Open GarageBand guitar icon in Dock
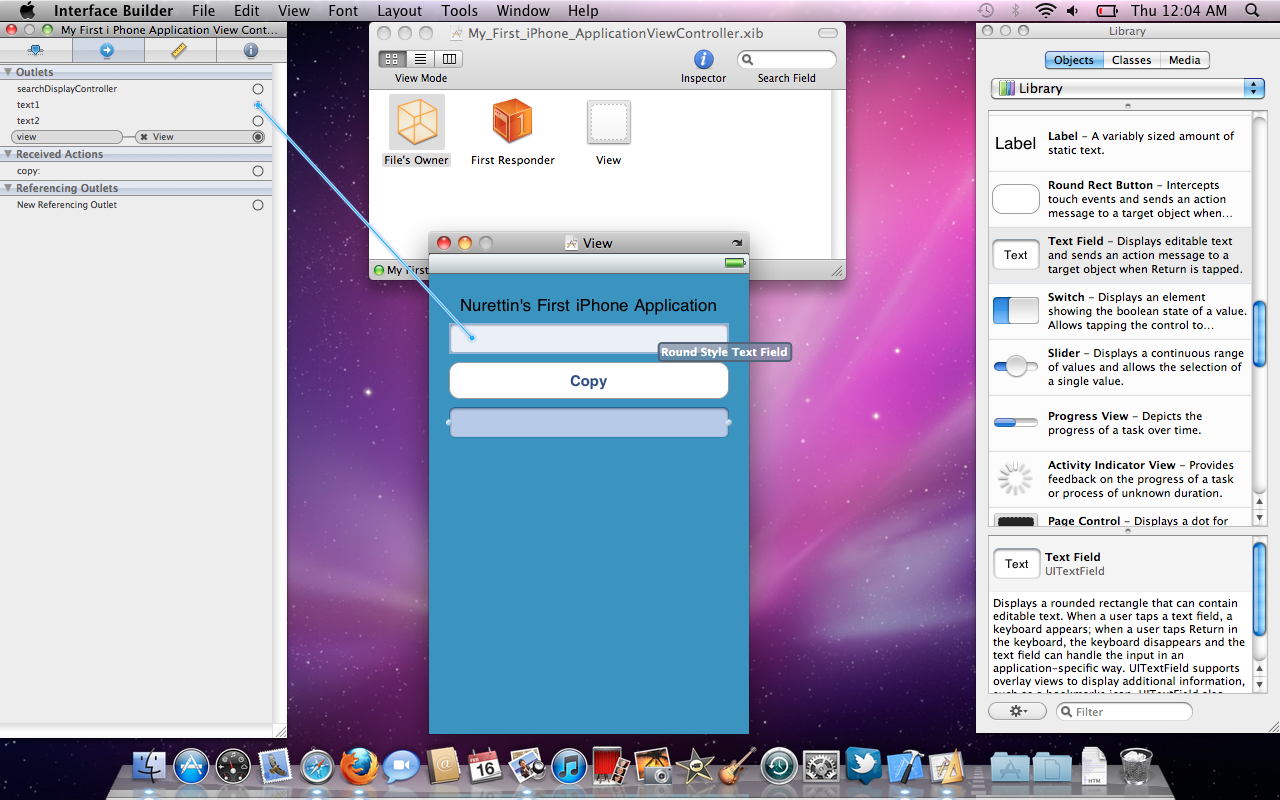 click(737, 767)
